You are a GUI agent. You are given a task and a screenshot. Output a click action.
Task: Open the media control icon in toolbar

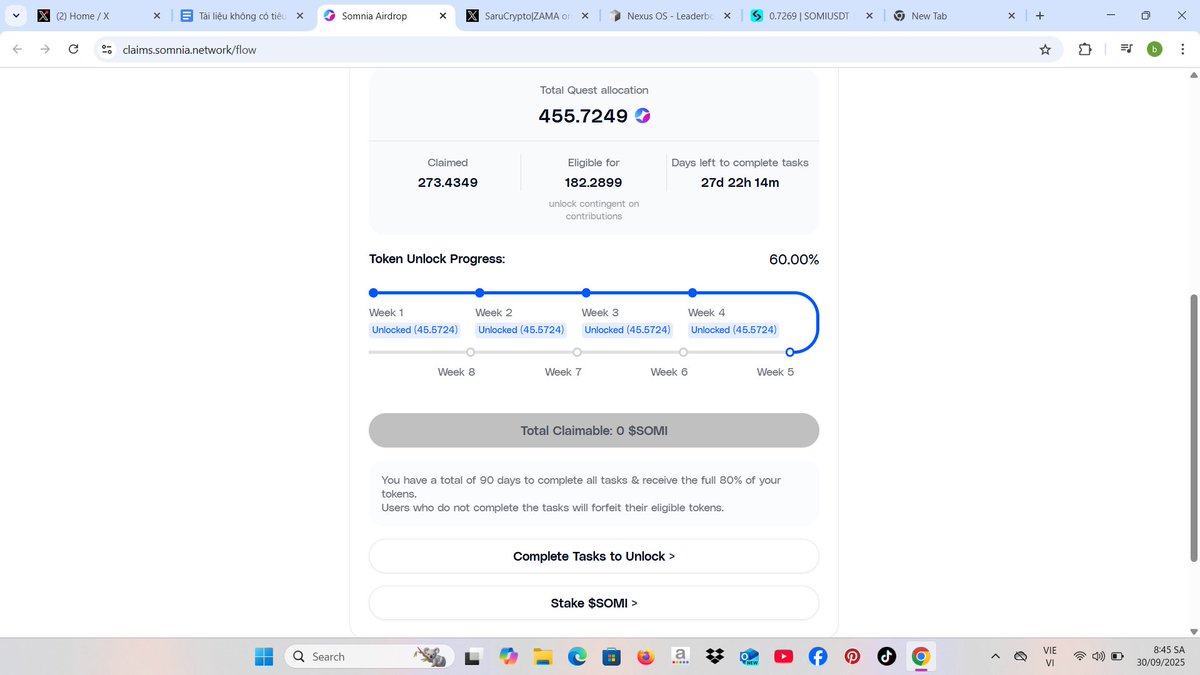coord(1126,49)
